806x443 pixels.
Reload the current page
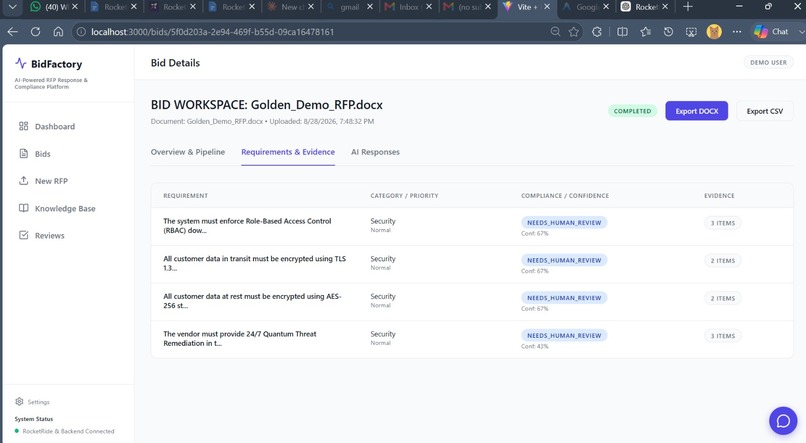click(35, 32)
